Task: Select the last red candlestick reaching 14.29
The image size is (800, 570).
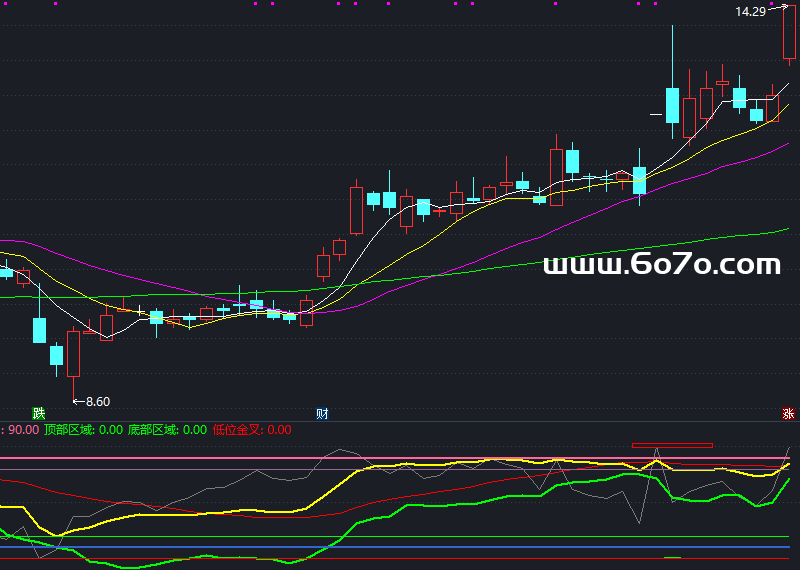Action: click(789, 33)
